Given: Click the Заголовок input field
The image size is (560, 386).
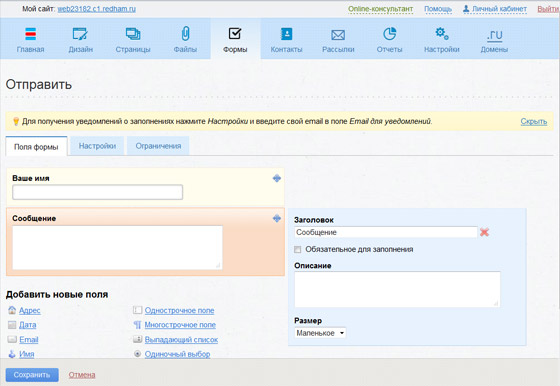Looking at the screenshot, I should tap(386, 232).
